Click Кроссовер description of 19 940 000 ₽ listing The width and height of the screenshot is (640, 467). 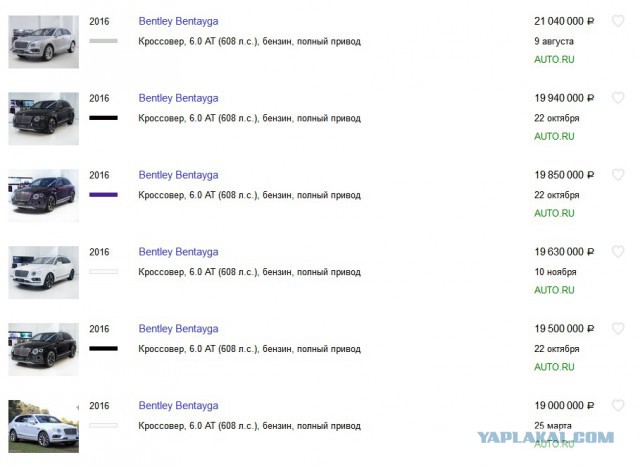tap(249, 118)
